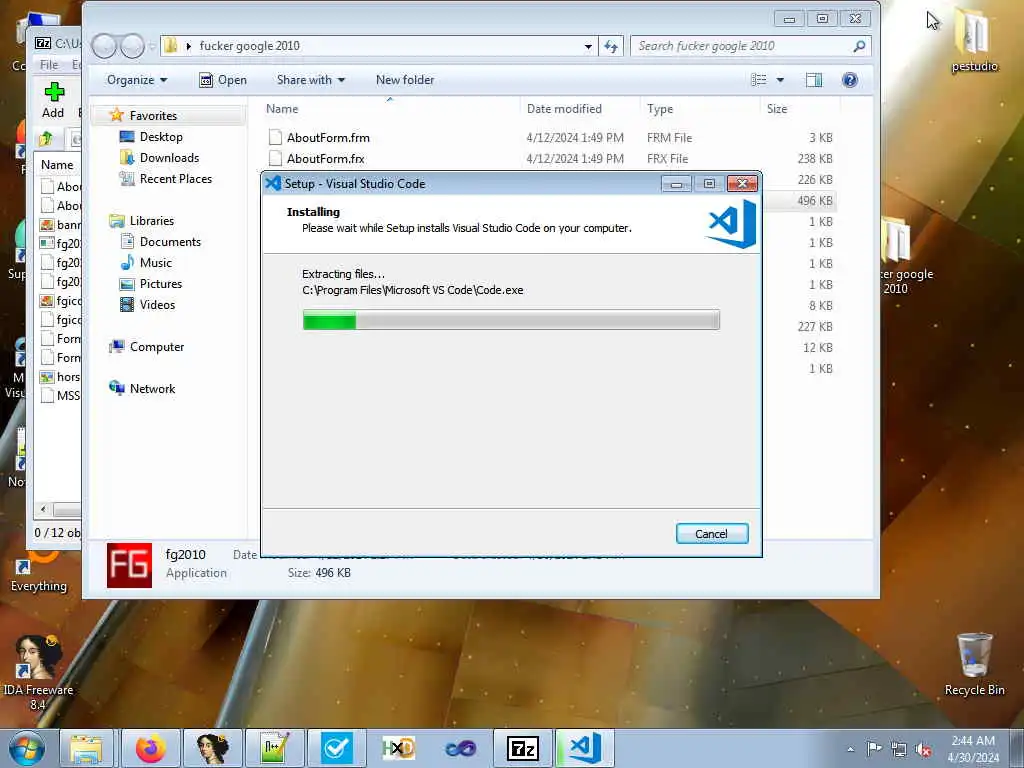Click the Windows Start button

click(x=26, y=748)
